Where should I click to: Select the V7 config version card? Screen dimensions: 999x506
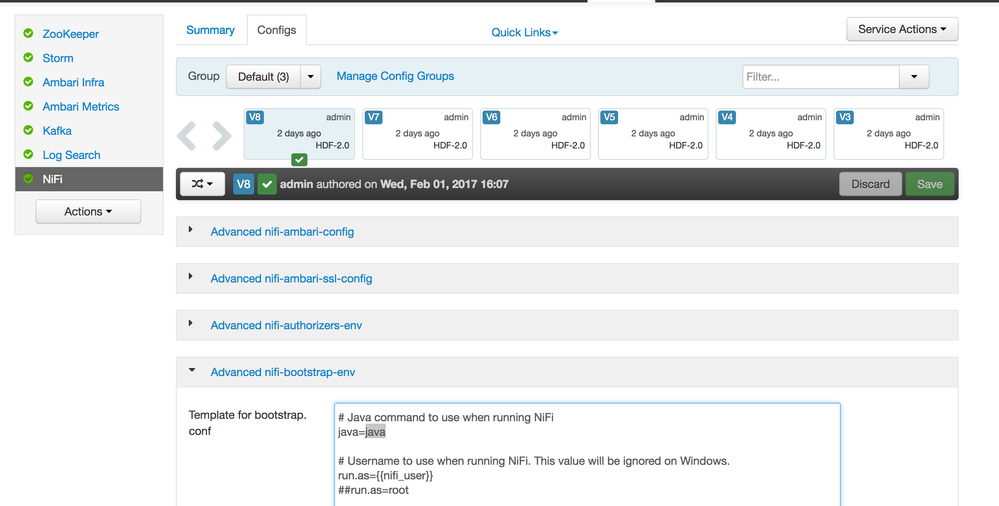(x=417, y=134)
